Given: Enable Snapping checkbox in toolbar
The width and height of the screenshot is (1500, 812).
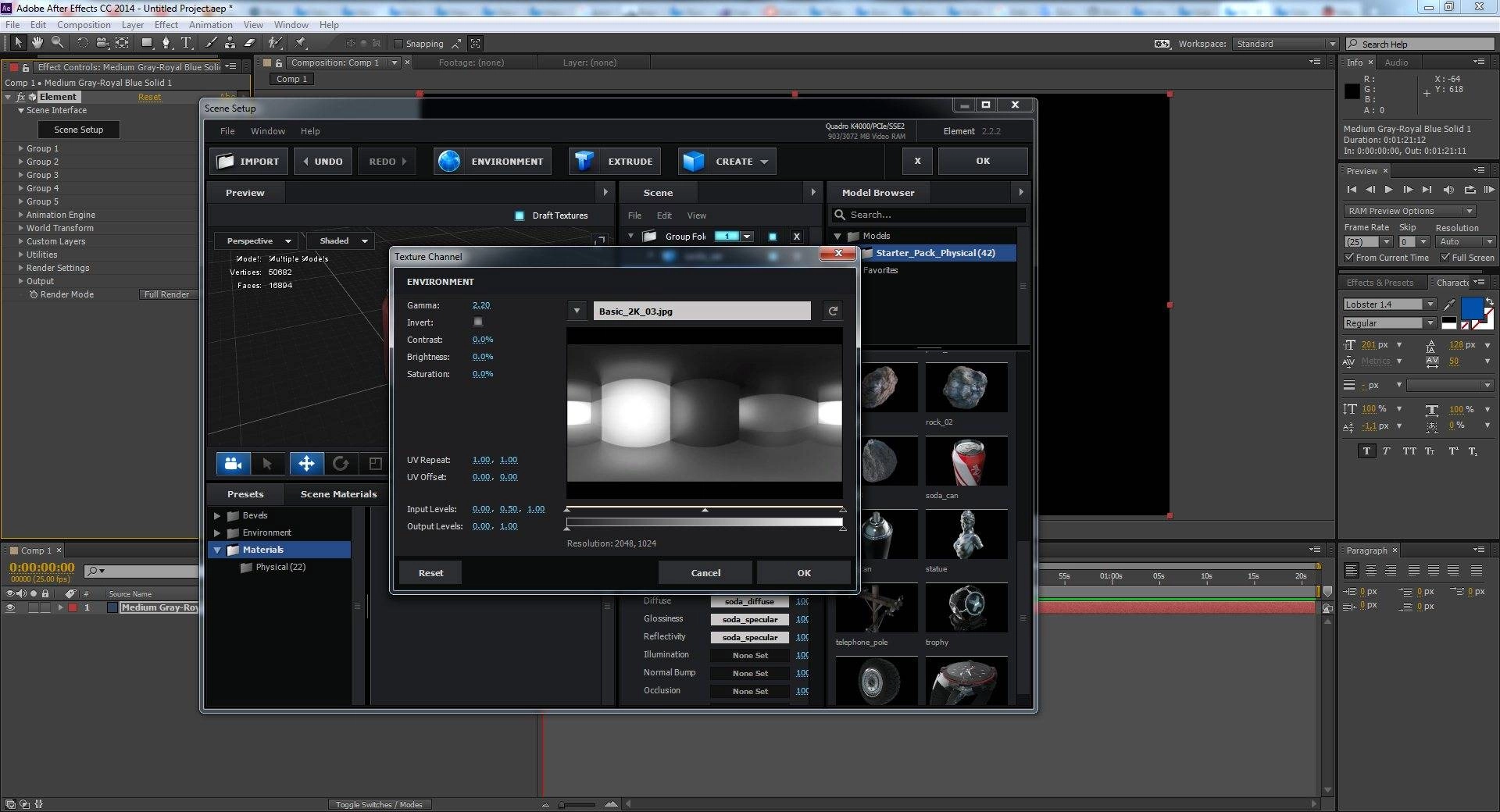Looking at the screenshot, I should coord(398,44).
